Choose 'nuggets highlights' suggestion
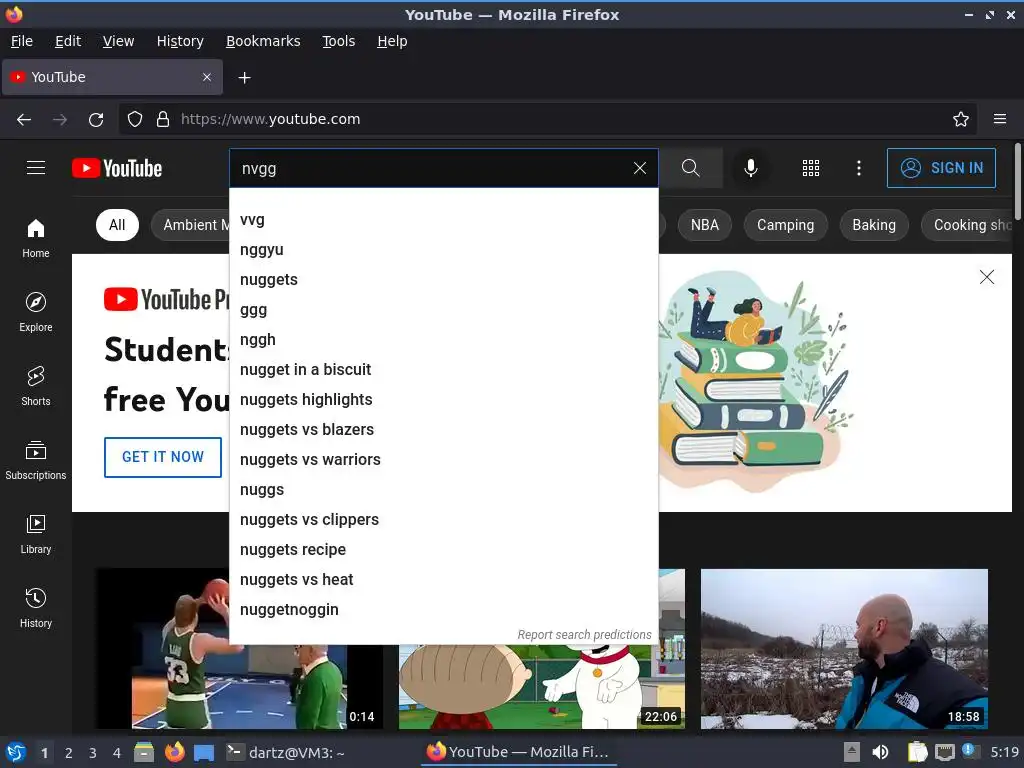 click(443, 400)
